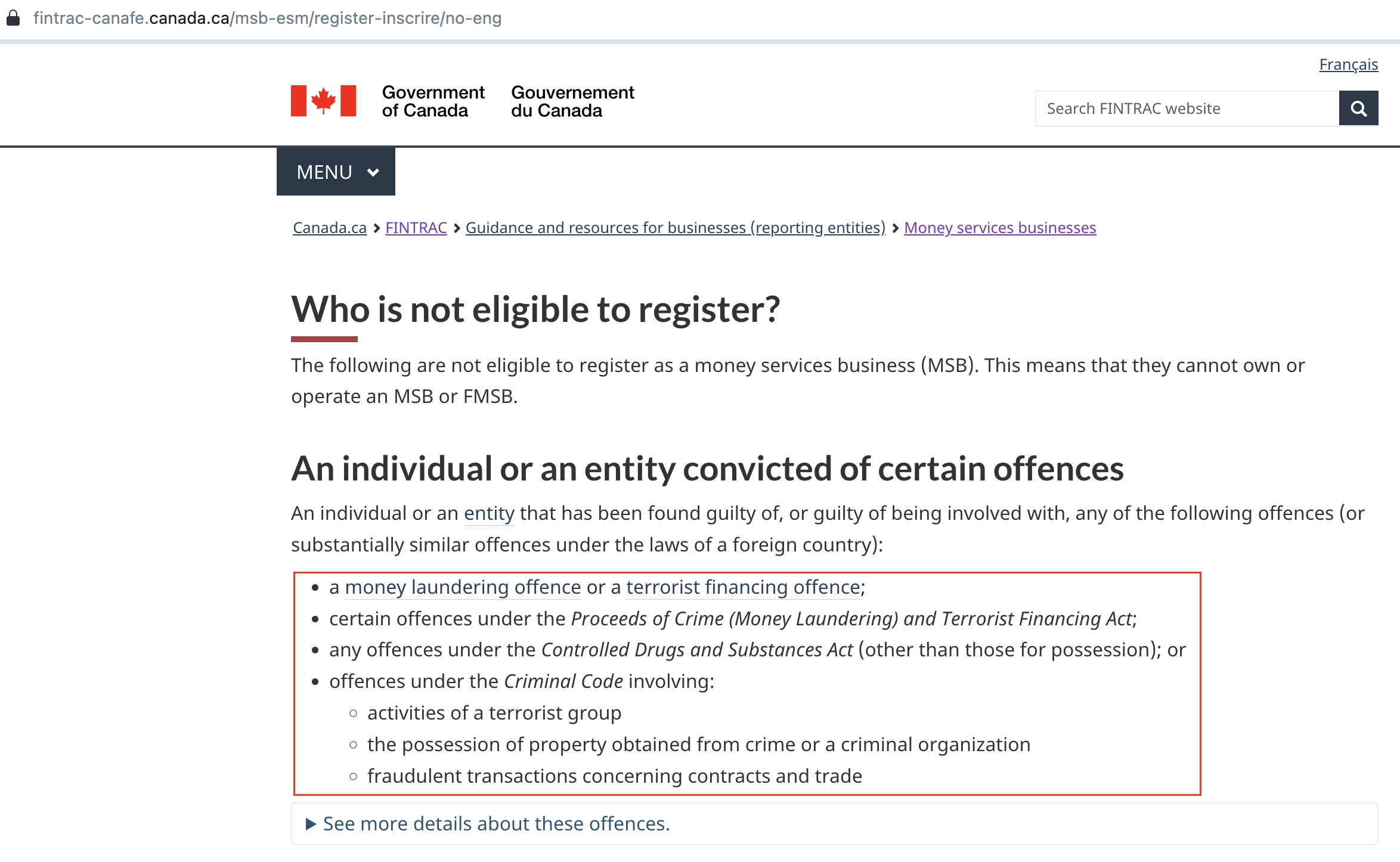Click the Canadian flag logo
Screen dimensions: 1400x862
pos(323,101)
